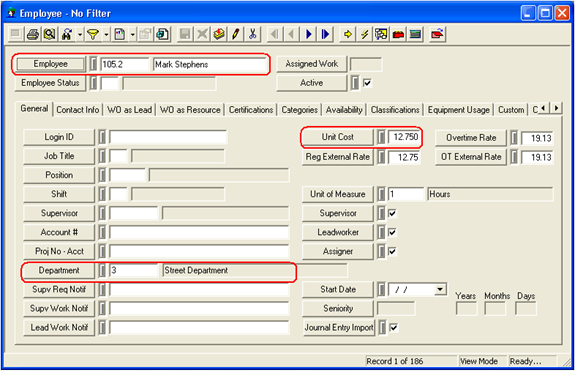Click the Job Title button
Viewport: 575px width, 371px height.
coord(59,156)
